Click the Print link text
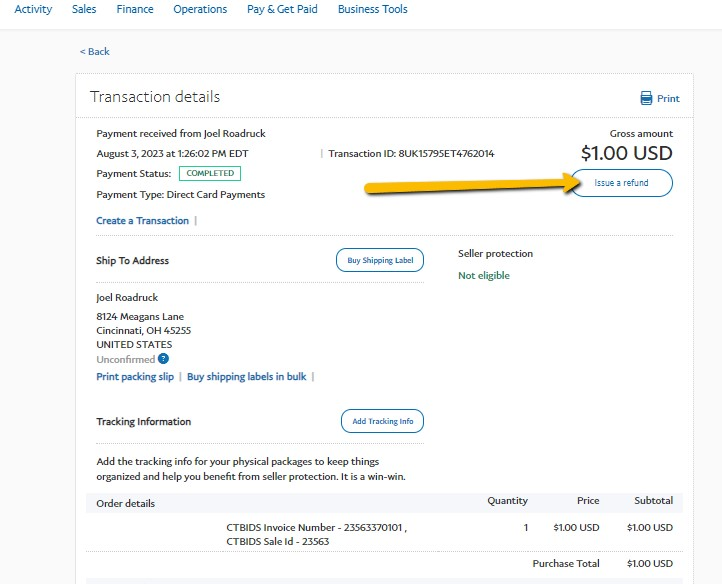 click(668, 99)
